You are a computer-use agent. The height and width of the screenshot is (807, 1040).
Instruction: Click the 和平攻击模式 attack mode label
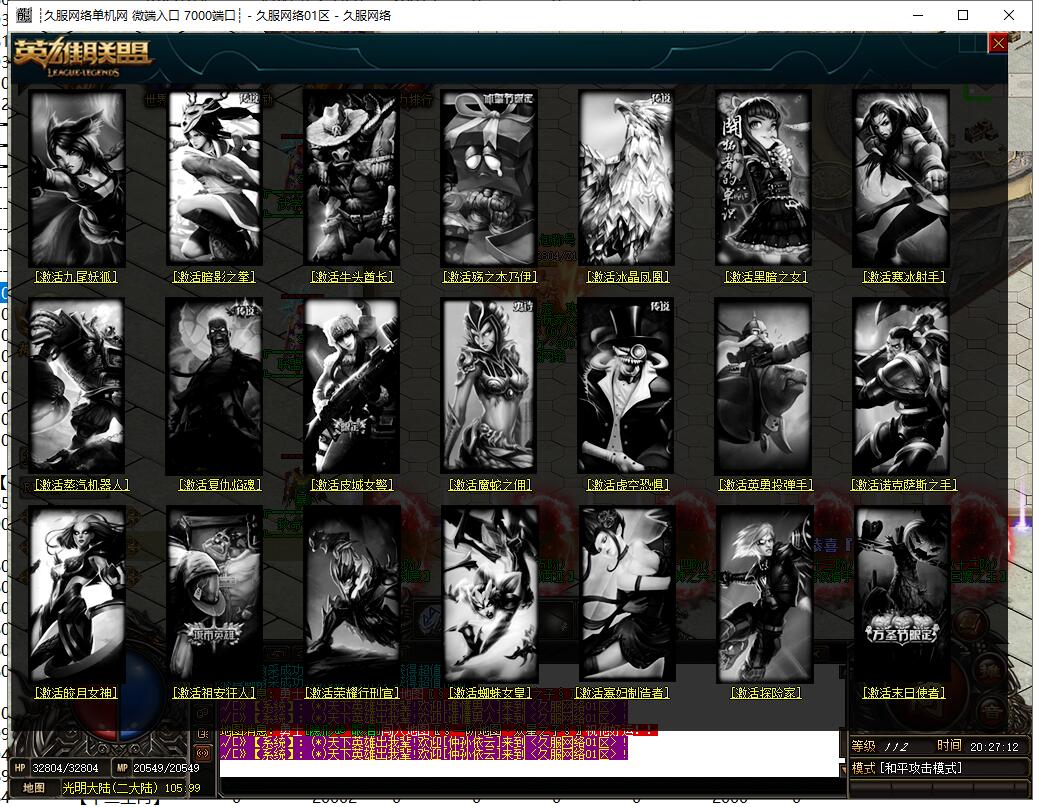pos(921,769)
